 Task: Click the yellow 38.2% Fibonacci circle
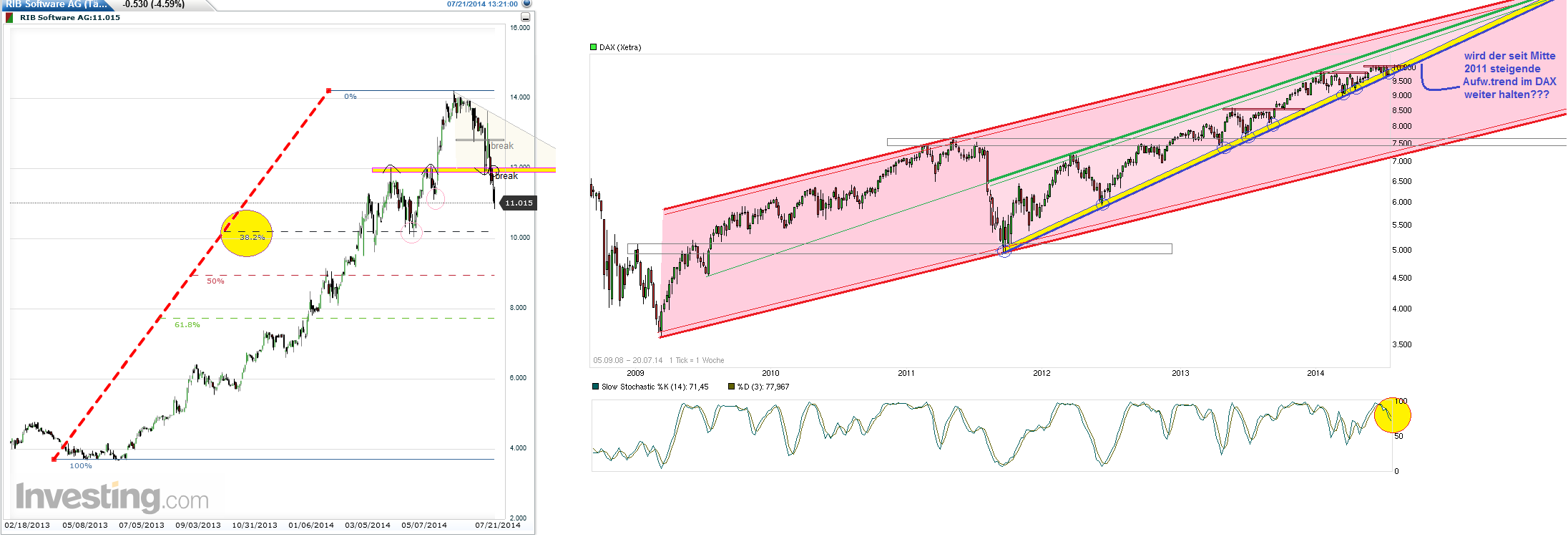tap(247, 233)
